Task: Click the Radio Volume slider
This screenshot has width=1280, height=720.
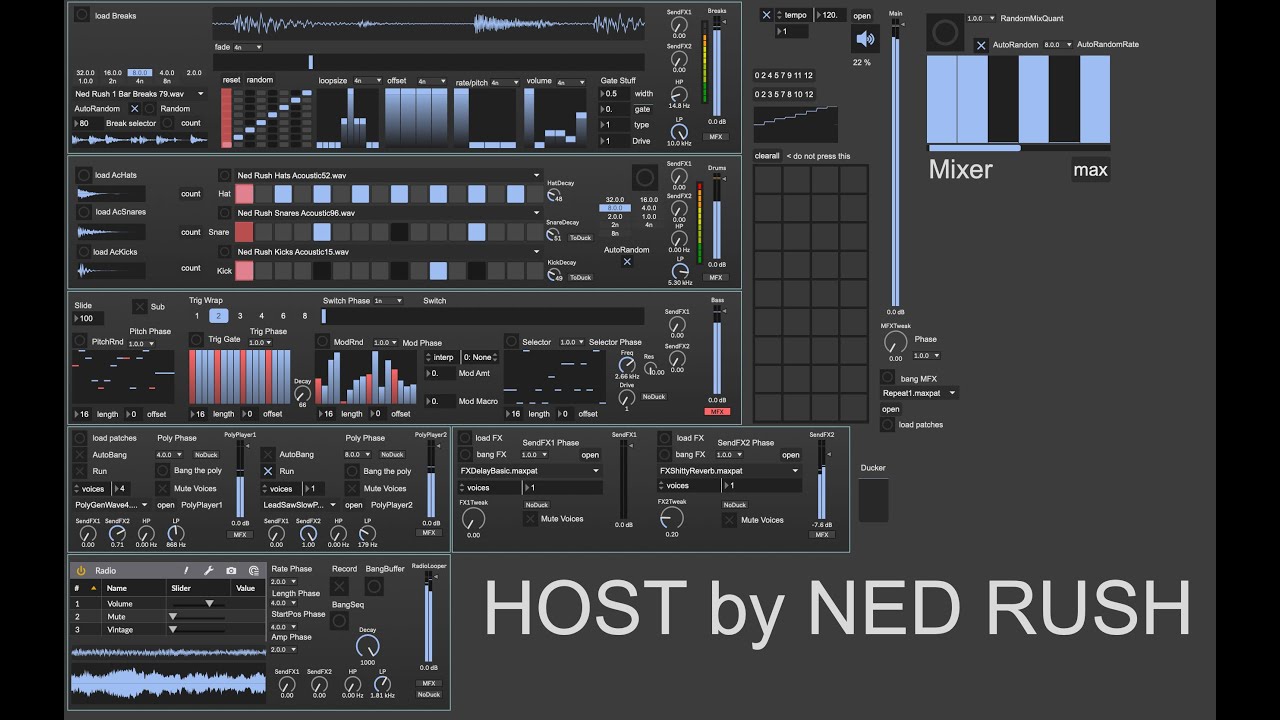Action: click(x=197, y=604)
